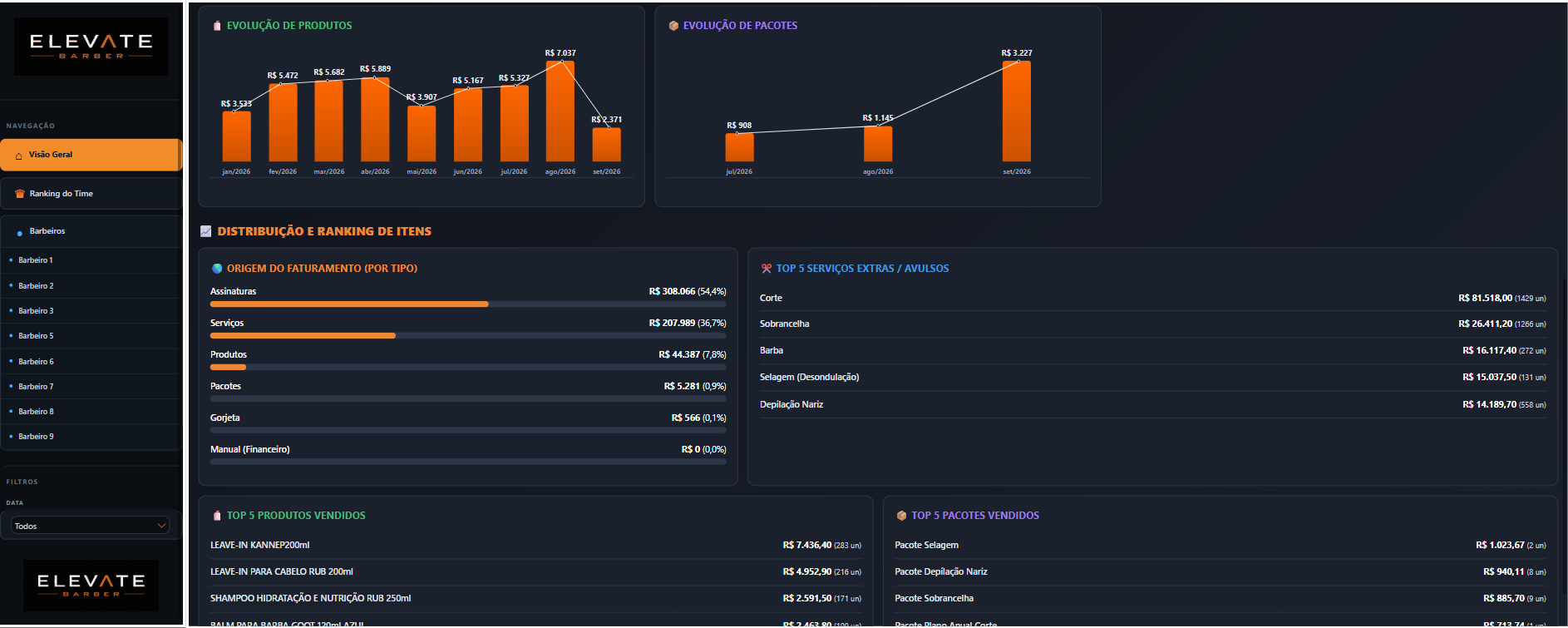1568x628 pixels.
Task: Select the ago/2026 bar in the packages chart
Action: pos(878,144)
